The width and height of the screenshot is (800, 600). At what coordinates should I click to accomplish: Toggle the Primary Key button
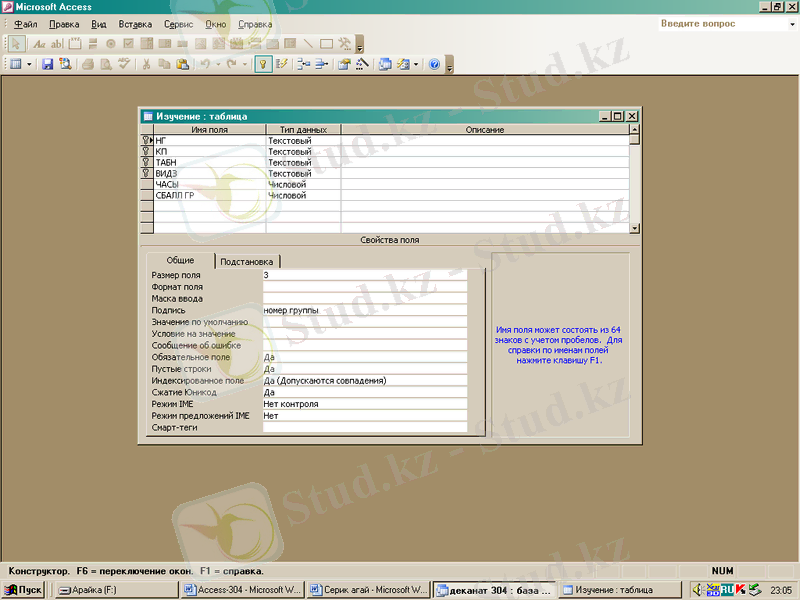point(263,64)
